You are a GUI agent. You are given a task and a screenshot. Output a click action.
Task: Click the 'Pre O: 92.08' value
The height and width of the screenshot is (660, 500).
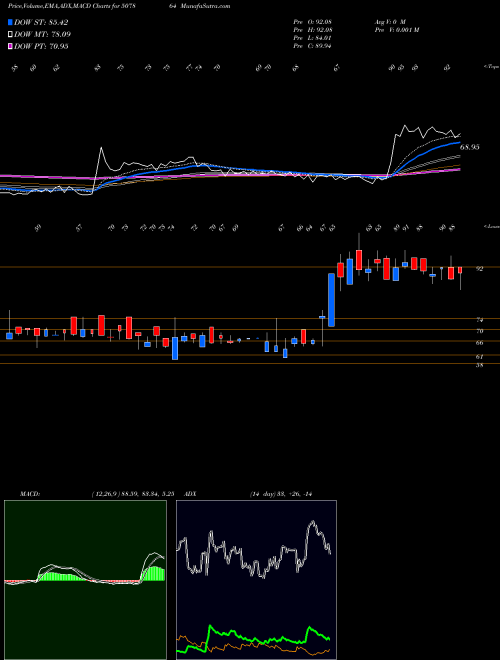click(x=313, y=21)
